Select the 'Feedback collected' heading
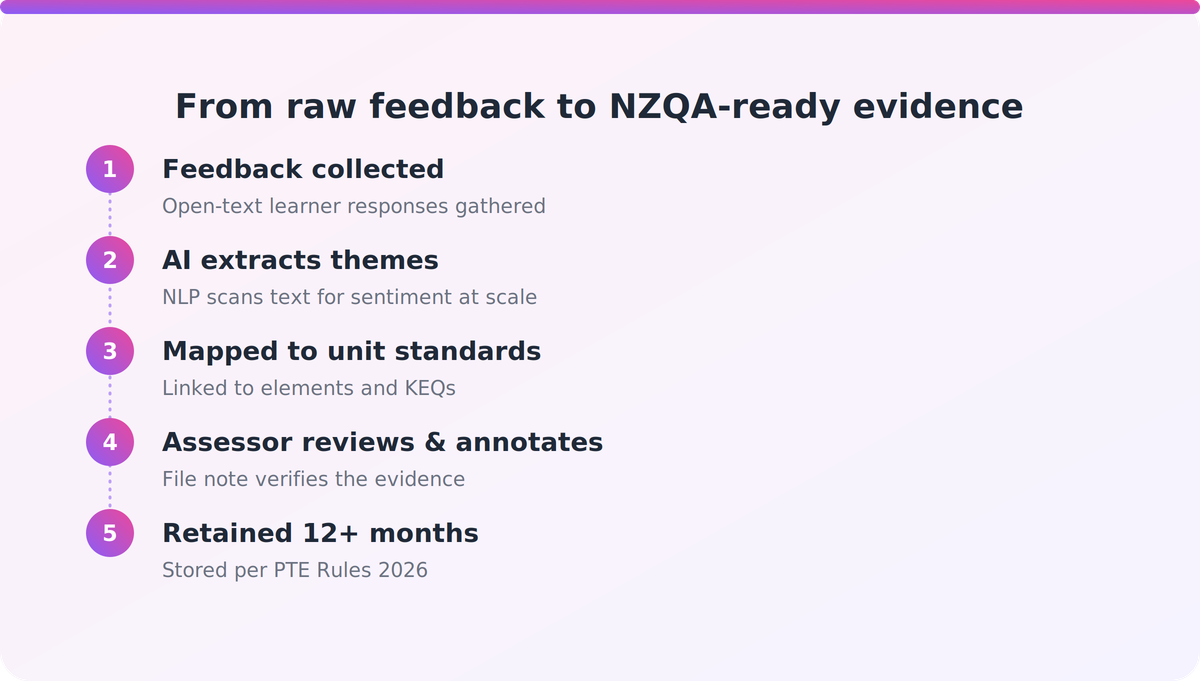The height and width of the screenshot is (681, 1200). (x=303, y=169)
